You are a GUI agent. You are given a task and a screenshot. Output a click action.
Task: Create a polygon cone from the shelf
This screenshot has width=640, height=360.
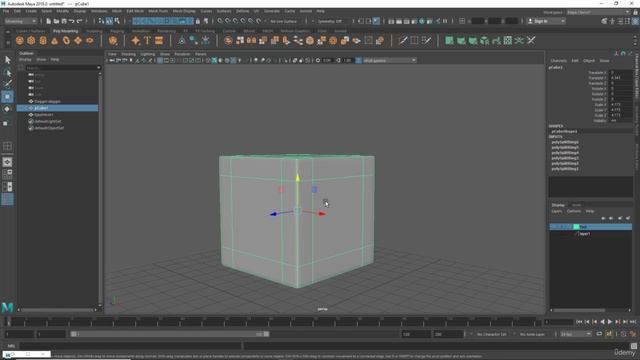54,40
